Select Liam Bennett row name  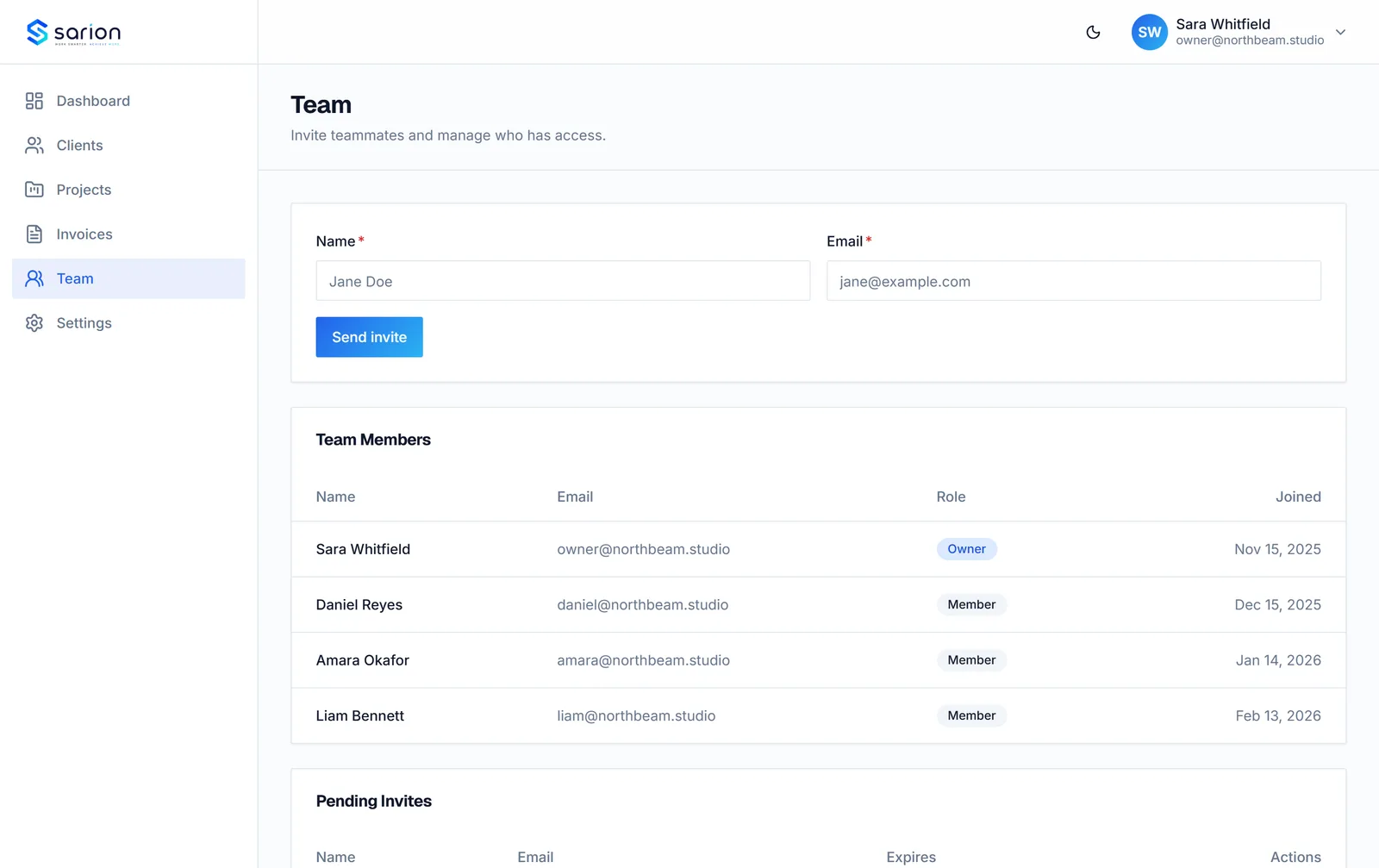[x=360, y=715]
